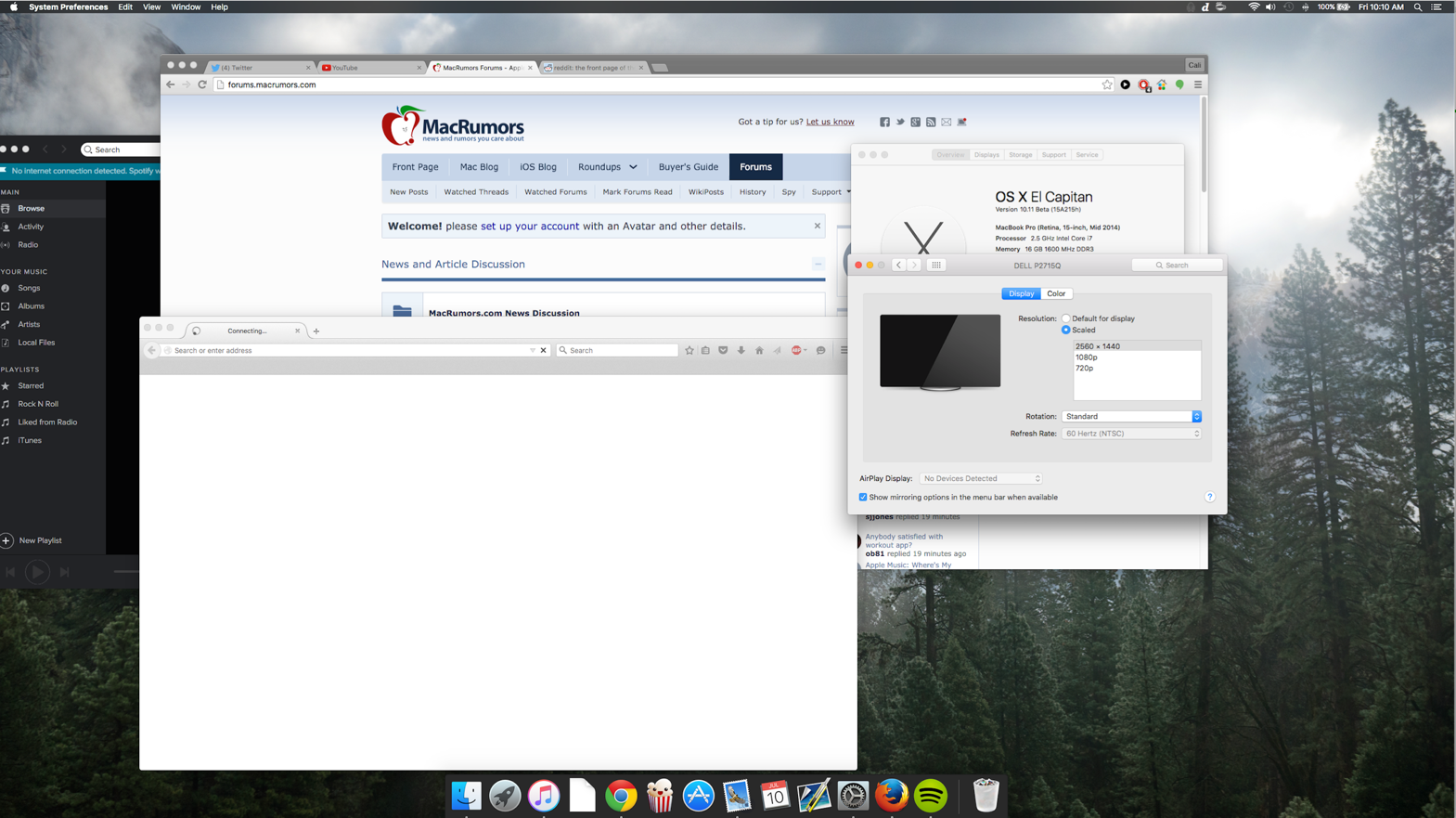Dismiss Welcome notice with X
This screenshot has width=1456, height=818.
click(x=817, y=226)
